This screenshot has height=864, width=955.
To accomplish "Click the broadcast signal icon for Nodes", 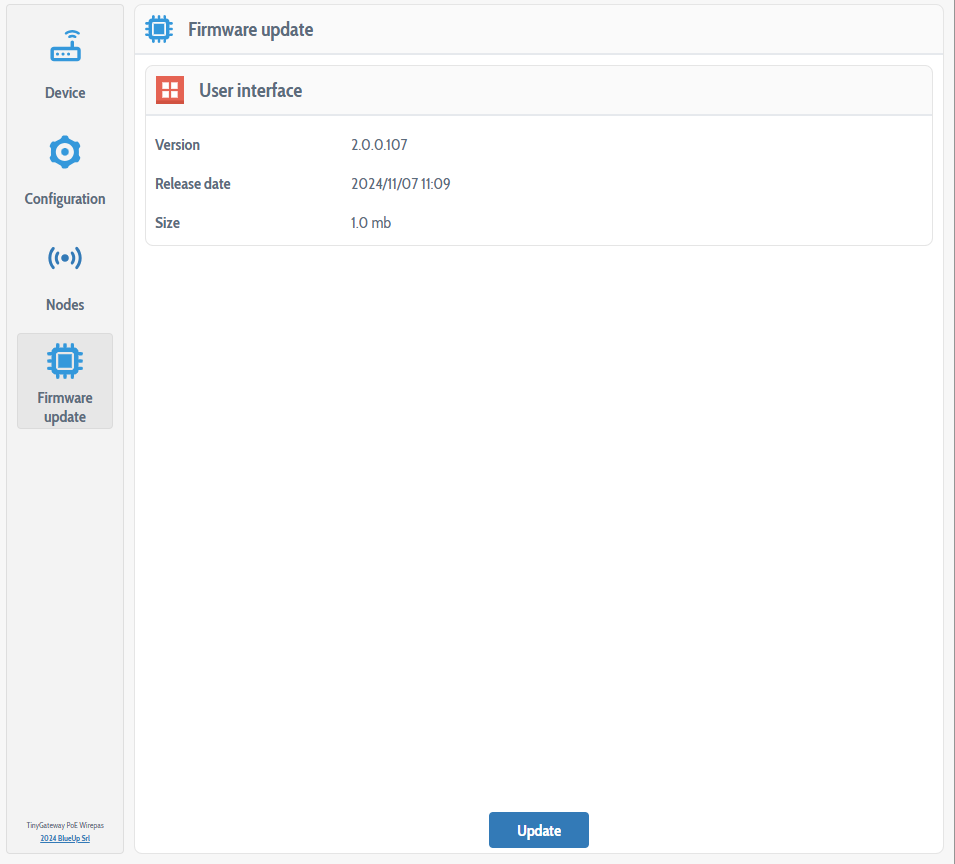I will [x=65, y=258].
